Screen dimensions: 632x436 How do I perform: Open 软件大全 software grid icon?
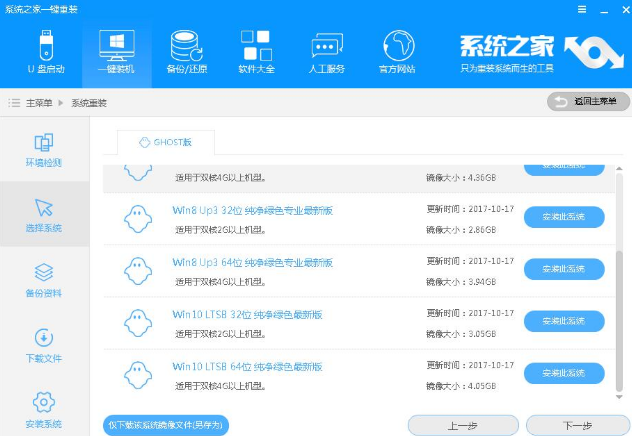point(256,45)
